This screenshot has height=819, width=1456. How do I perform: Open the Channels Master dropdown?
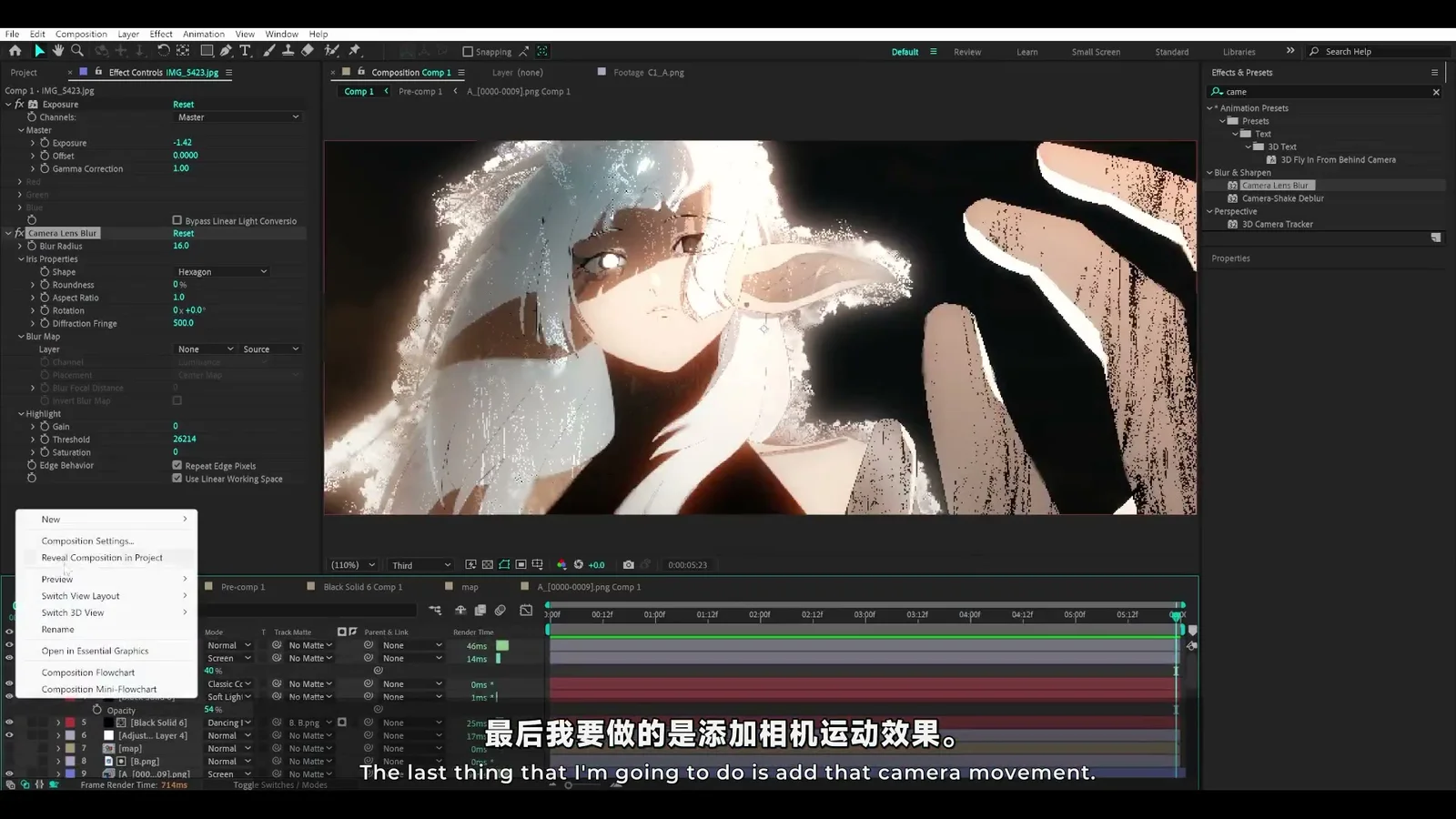pyautogui.click(x=238, y=117)
